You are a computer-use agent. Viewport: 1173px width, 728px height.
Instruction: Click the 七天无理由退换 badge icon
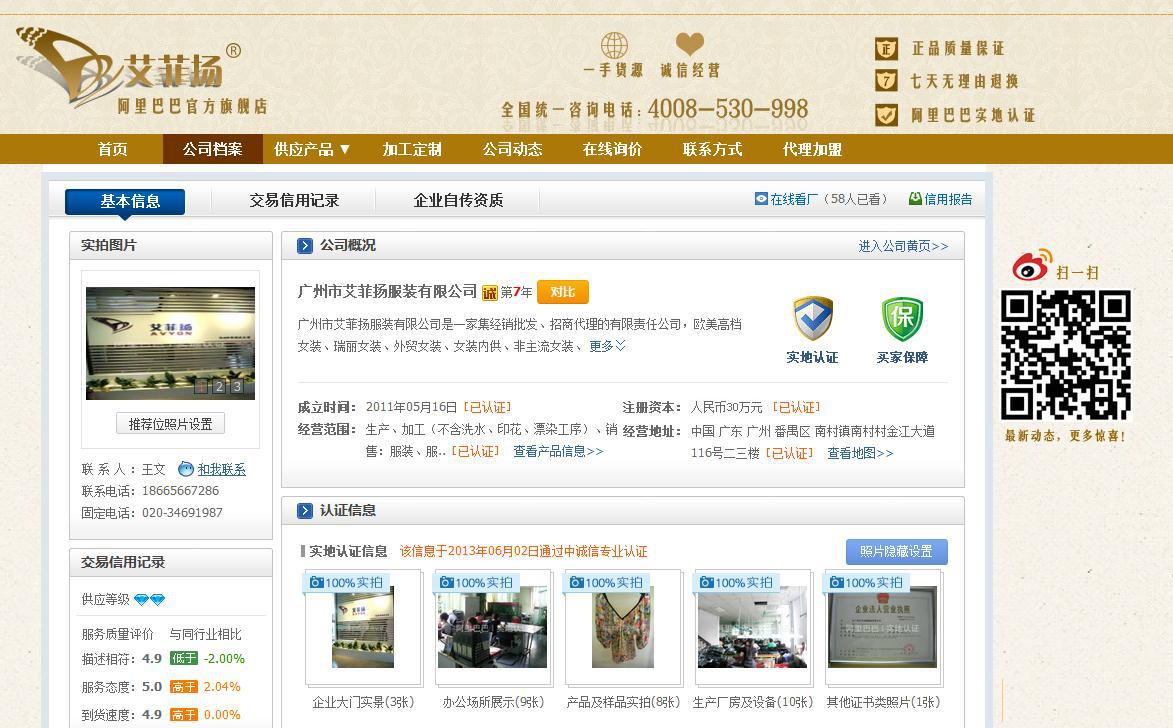(886, 80)
